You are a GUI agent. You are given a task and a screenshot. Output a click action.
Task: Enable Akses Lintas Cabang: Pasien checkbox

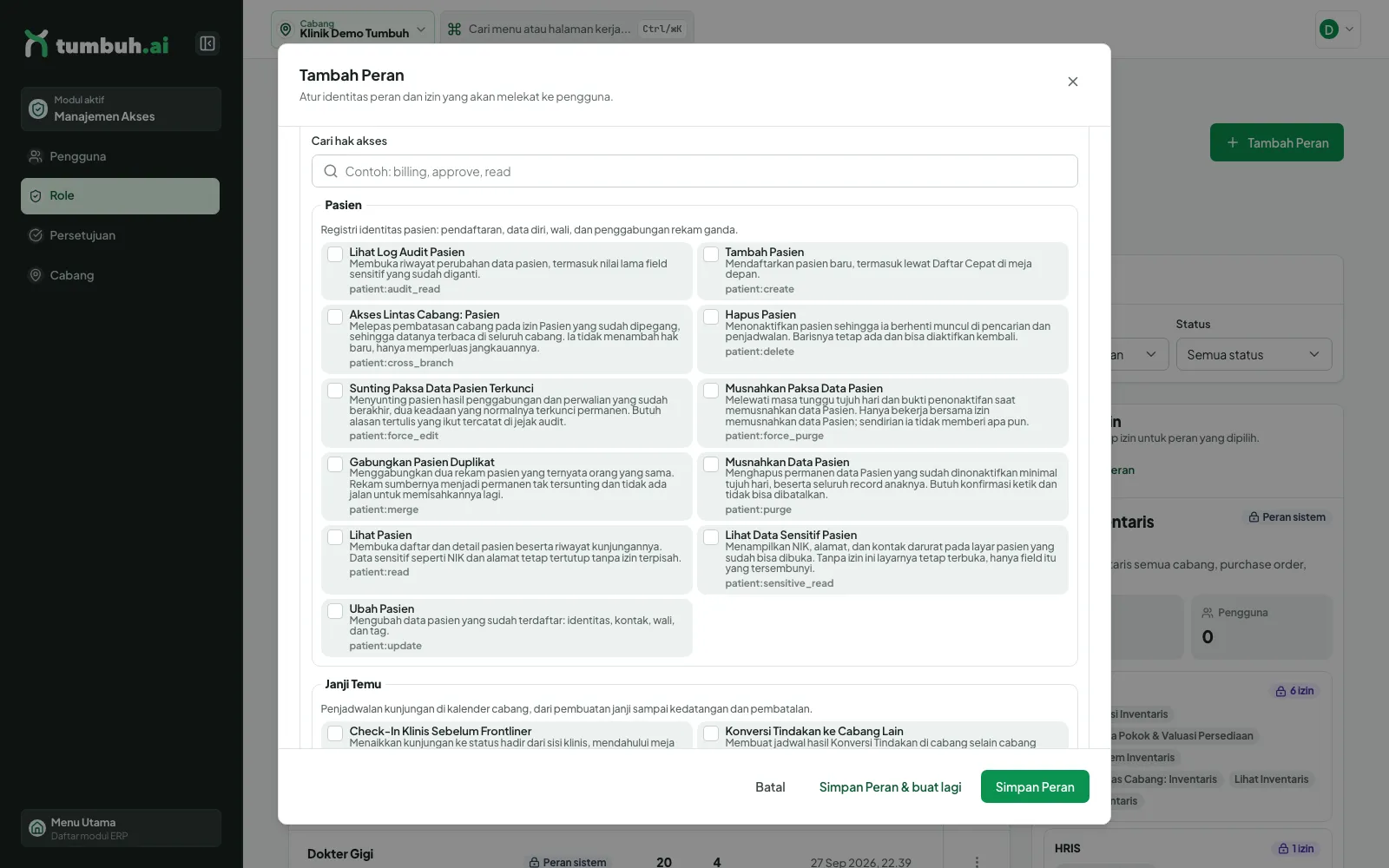[335, 317]
